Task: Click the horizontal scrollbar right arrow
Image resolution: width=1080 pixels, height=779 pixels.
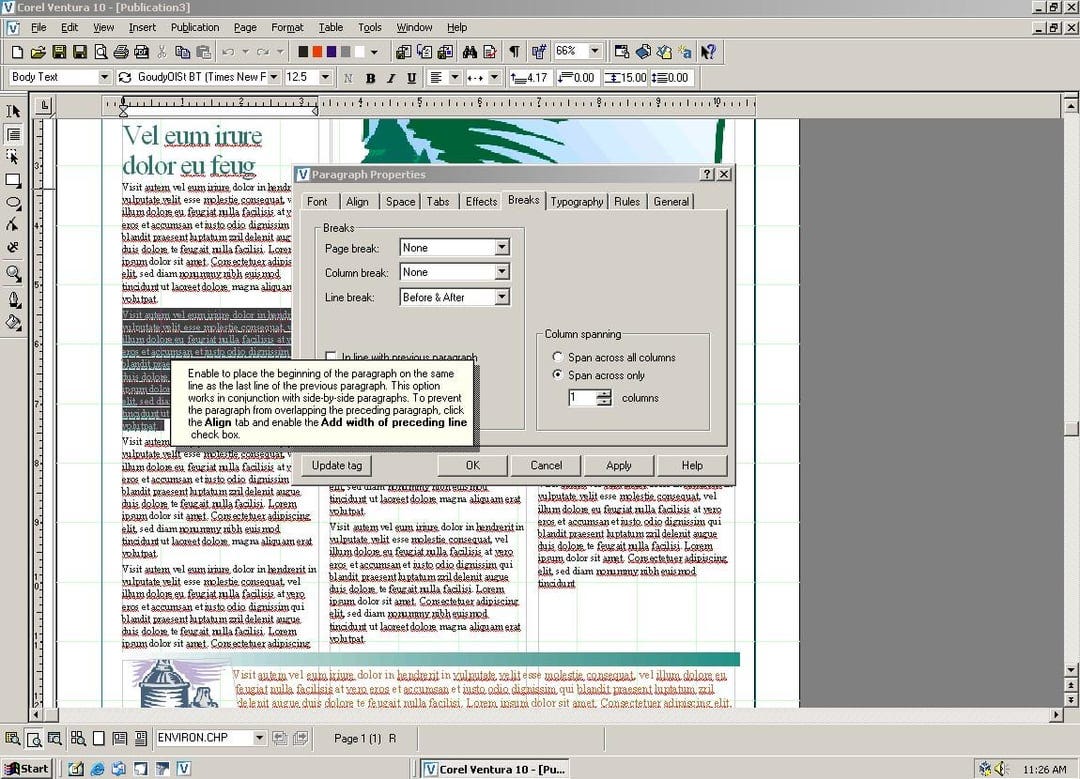Action: tap(1057, 716)
